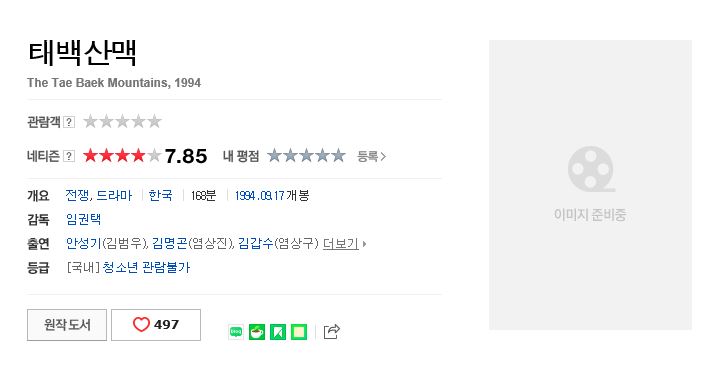Open actor 김갑수 link

256,244
